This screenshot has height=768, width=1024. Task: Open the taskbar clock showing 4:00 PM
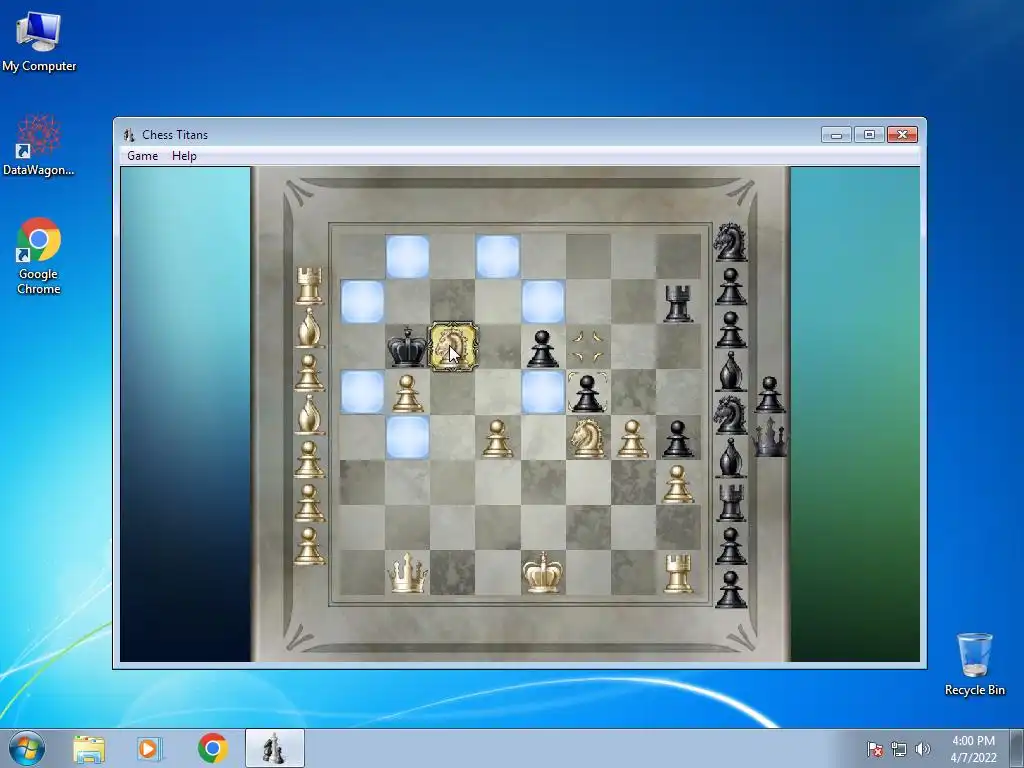pos(973,749)
